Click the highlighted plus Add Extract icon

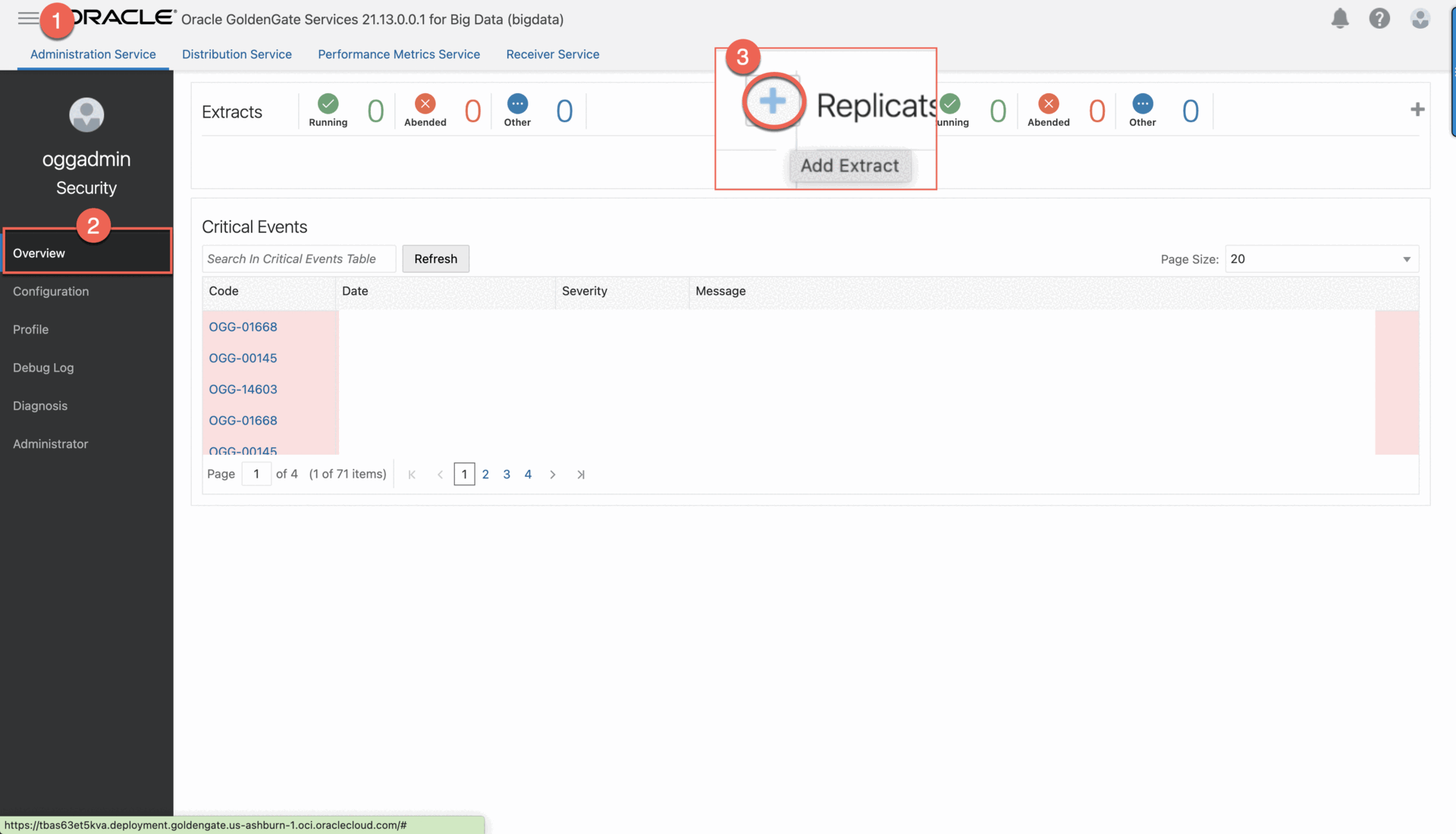[x=773, y=101]
